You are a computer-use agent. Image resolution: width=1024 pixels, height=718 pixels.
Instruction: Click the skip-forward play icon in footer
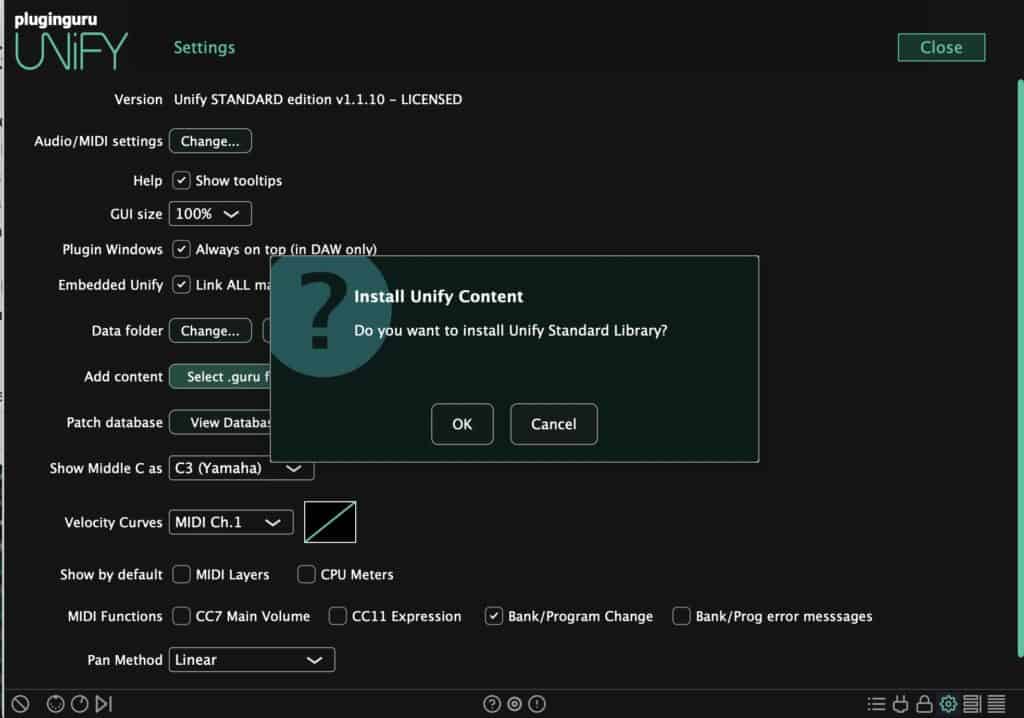coord(104,704)
